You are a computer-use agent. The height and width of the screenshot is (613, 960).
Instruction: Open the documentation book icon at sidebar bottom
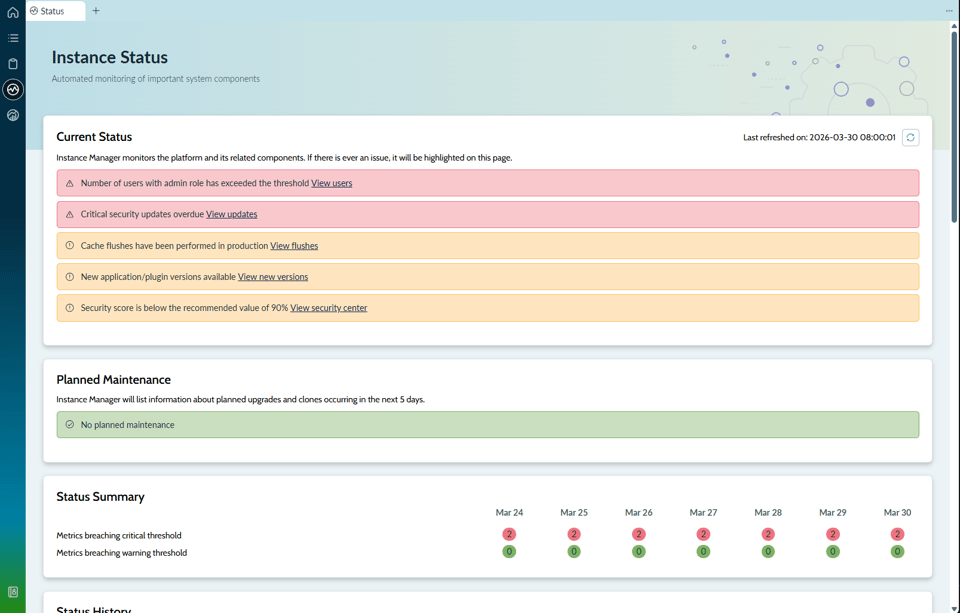click(13, 592)
